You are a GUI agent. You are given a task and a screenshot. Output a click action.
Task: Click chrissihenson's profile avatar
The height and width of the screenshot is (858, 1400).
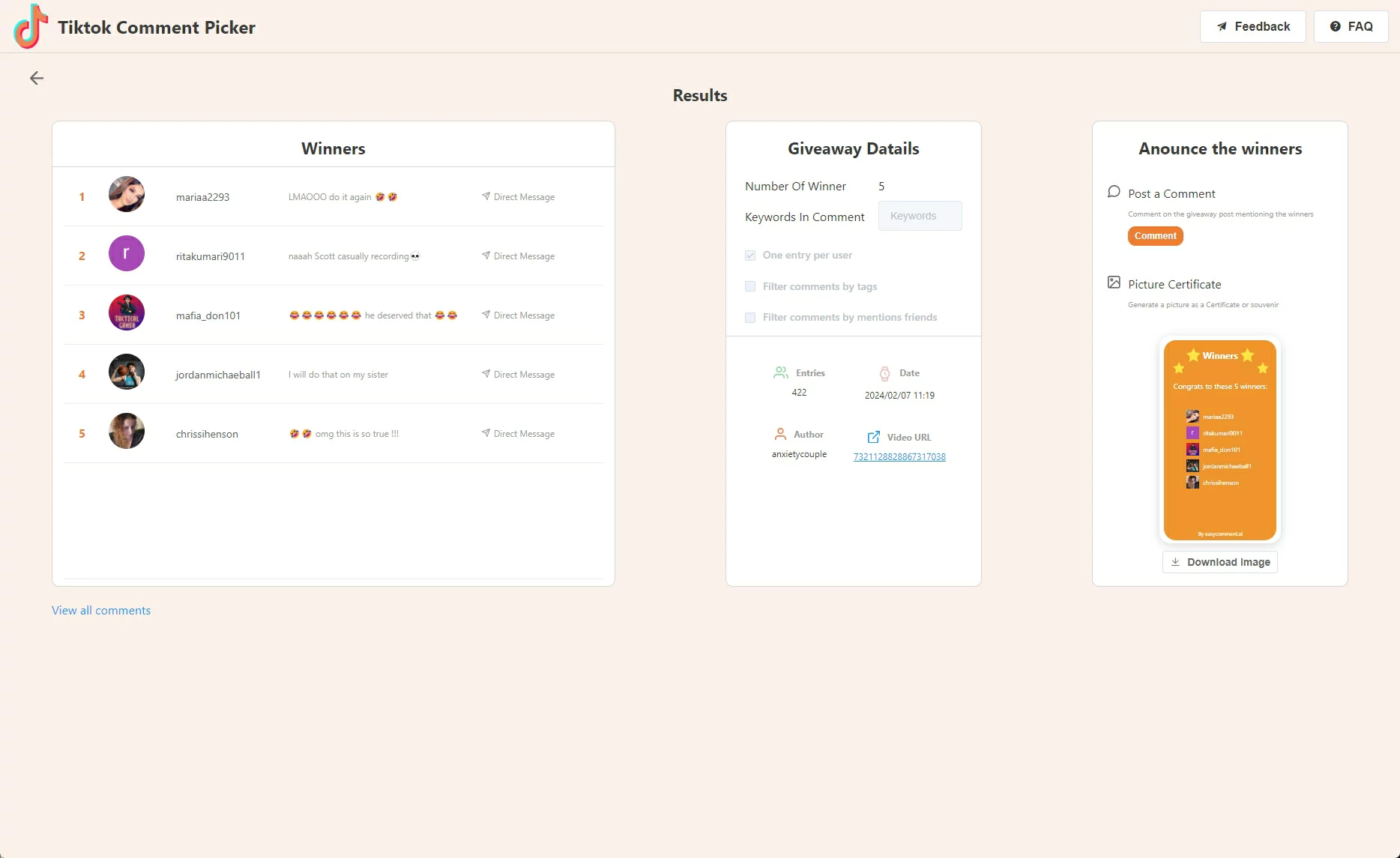tap(127, 432)
